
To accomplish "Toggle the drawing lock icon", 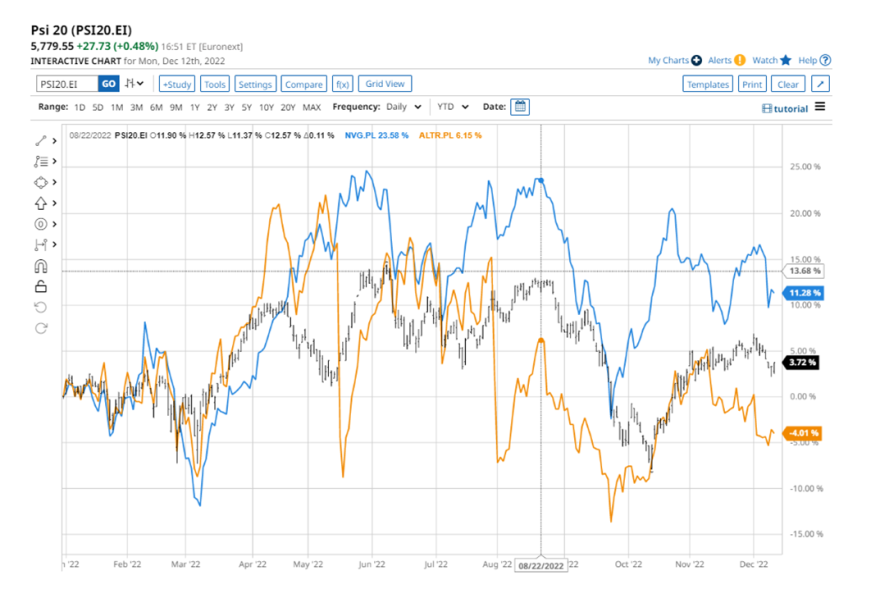I will tap(40, 287).
